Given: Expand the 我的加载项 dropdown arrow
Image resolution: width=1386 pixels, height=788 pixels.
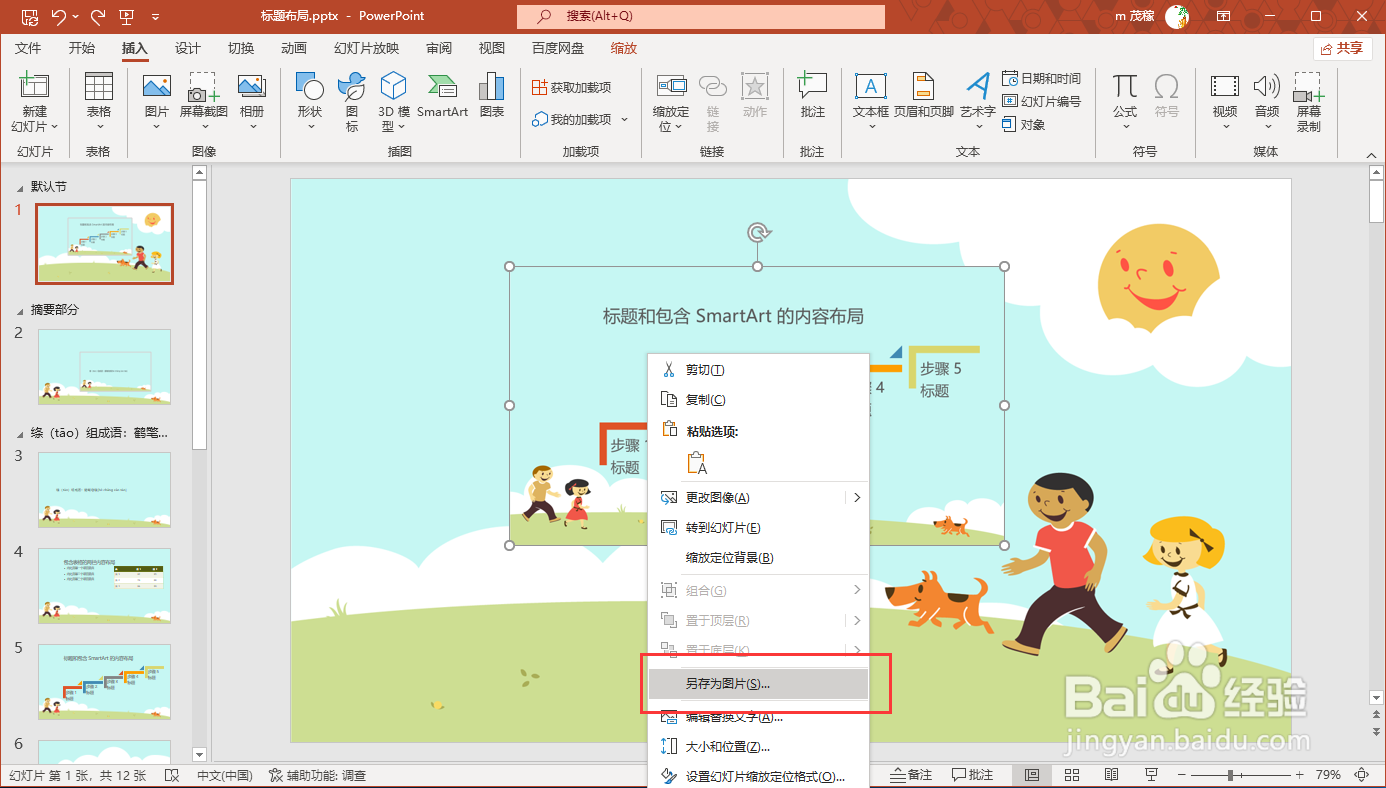Looking at the screenshot, I should (x=625, y=119).
